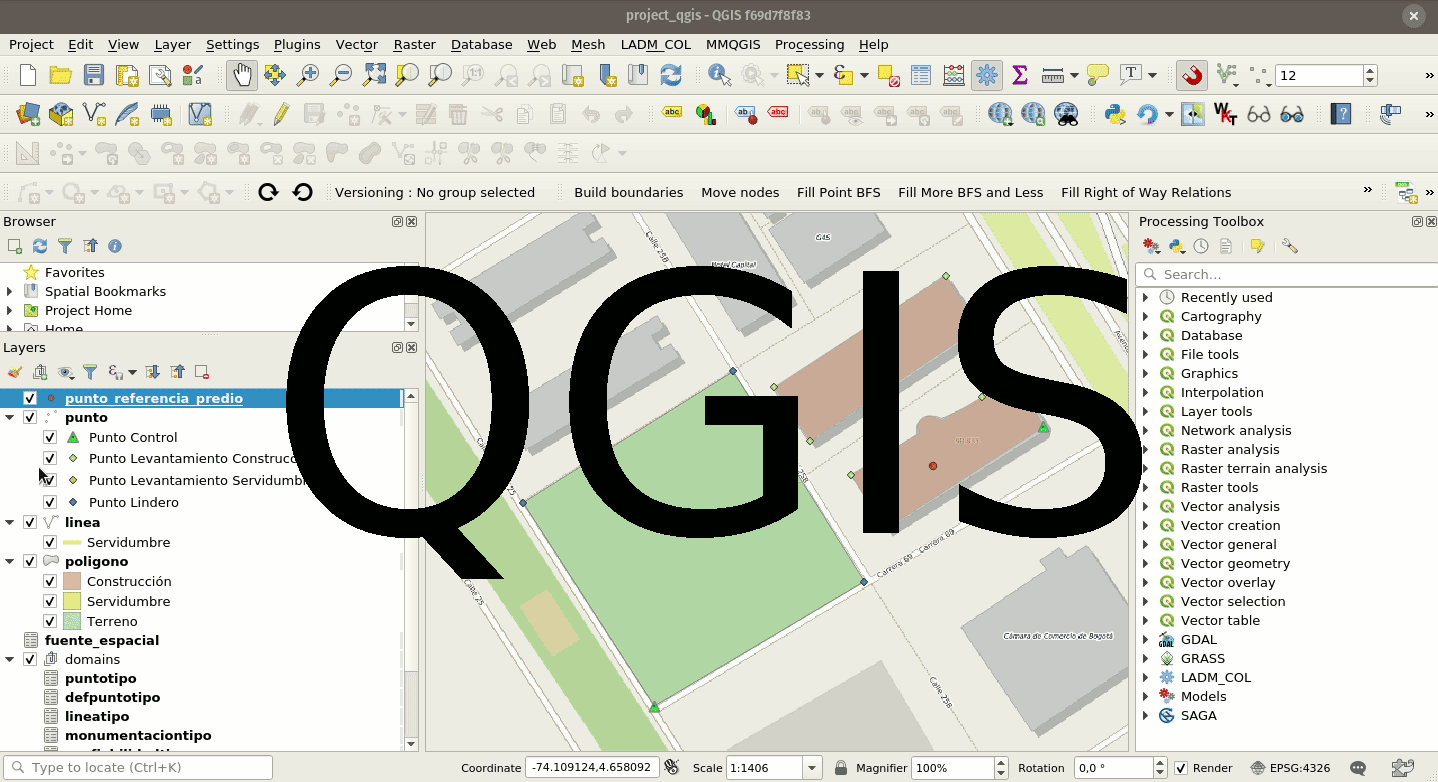Collapse the linea layer tree node
The width and height of the screenshot is (1438, 782).
[10, 522]
